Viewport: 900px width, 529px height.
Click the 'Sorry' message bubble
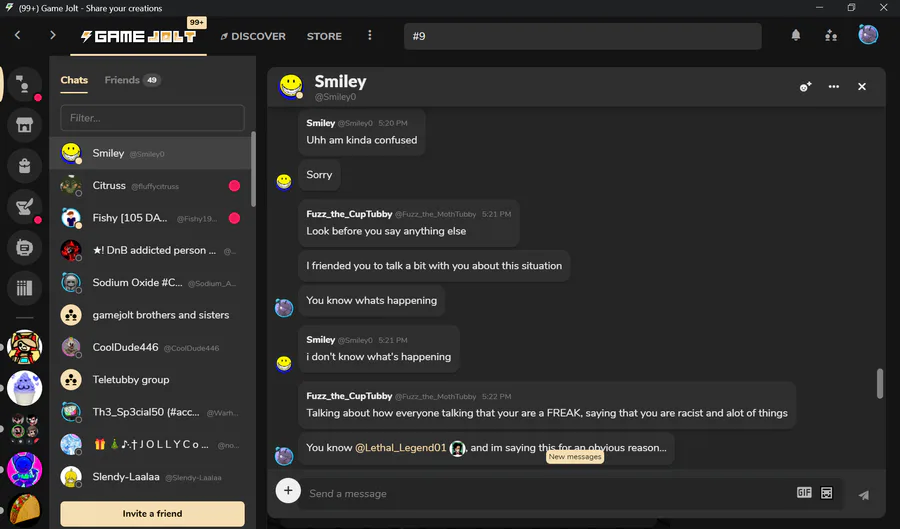(x=319, y=174)
